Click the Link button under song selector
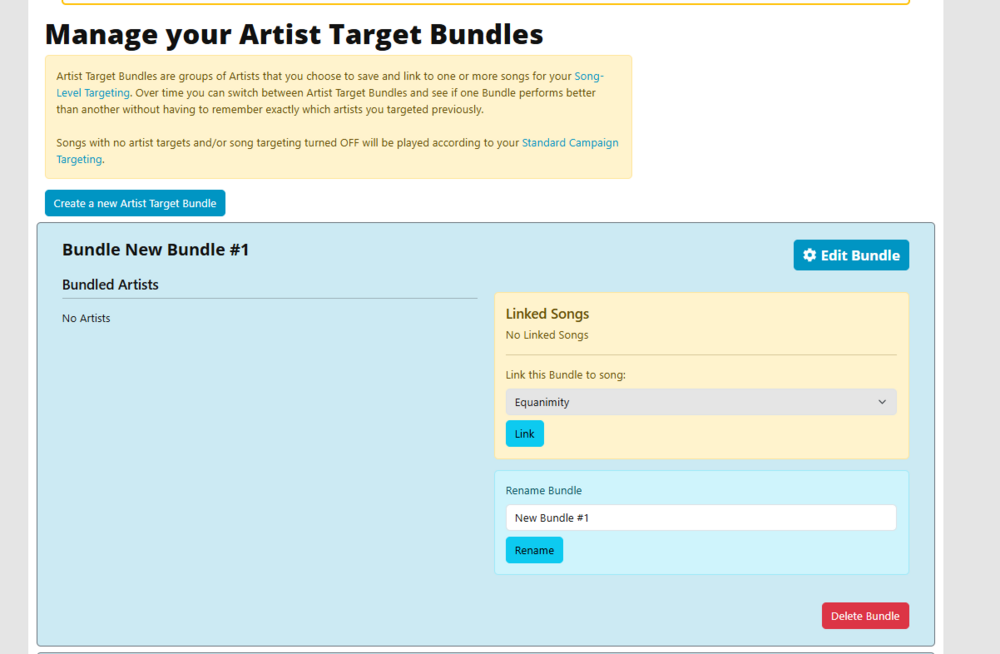1000x654 pixels. click(524, 434)
